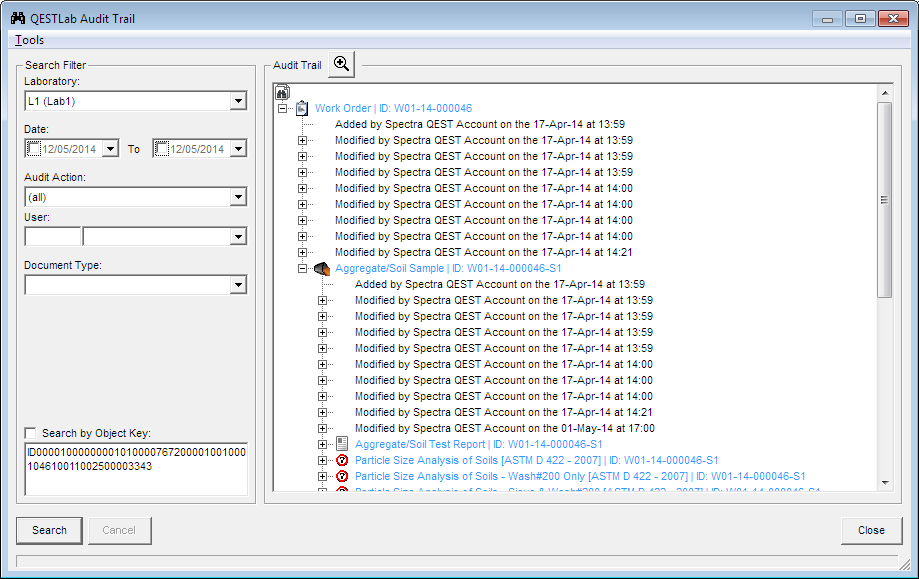Viewport: 919px width, 579px height.
Task: Click the Work Order clipboard icon
Action: pos(302,108)
